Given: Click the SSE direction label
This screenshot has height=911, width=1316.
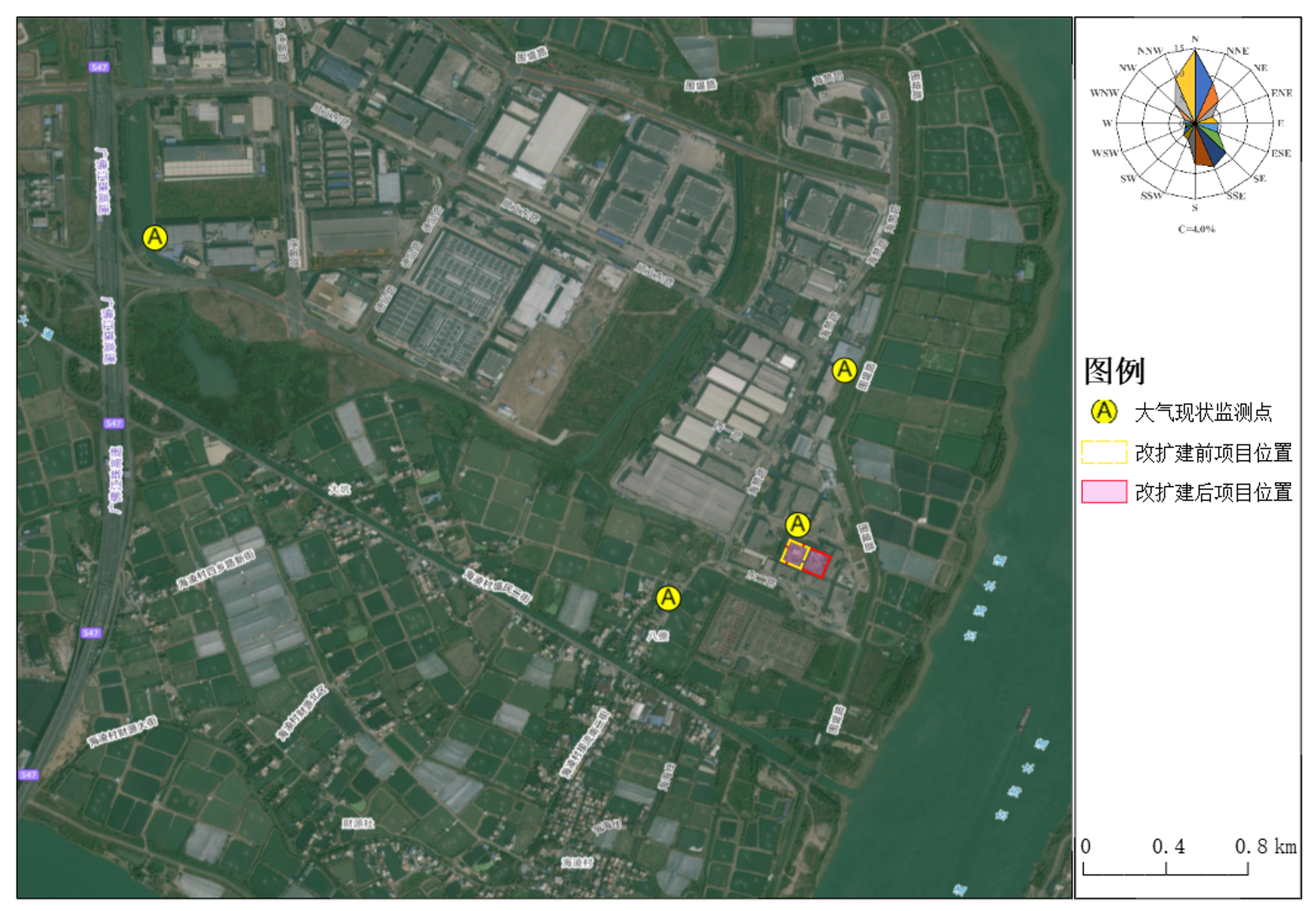Looking at the screenshot, I should pyautogui.click(x=1236, y=196).
